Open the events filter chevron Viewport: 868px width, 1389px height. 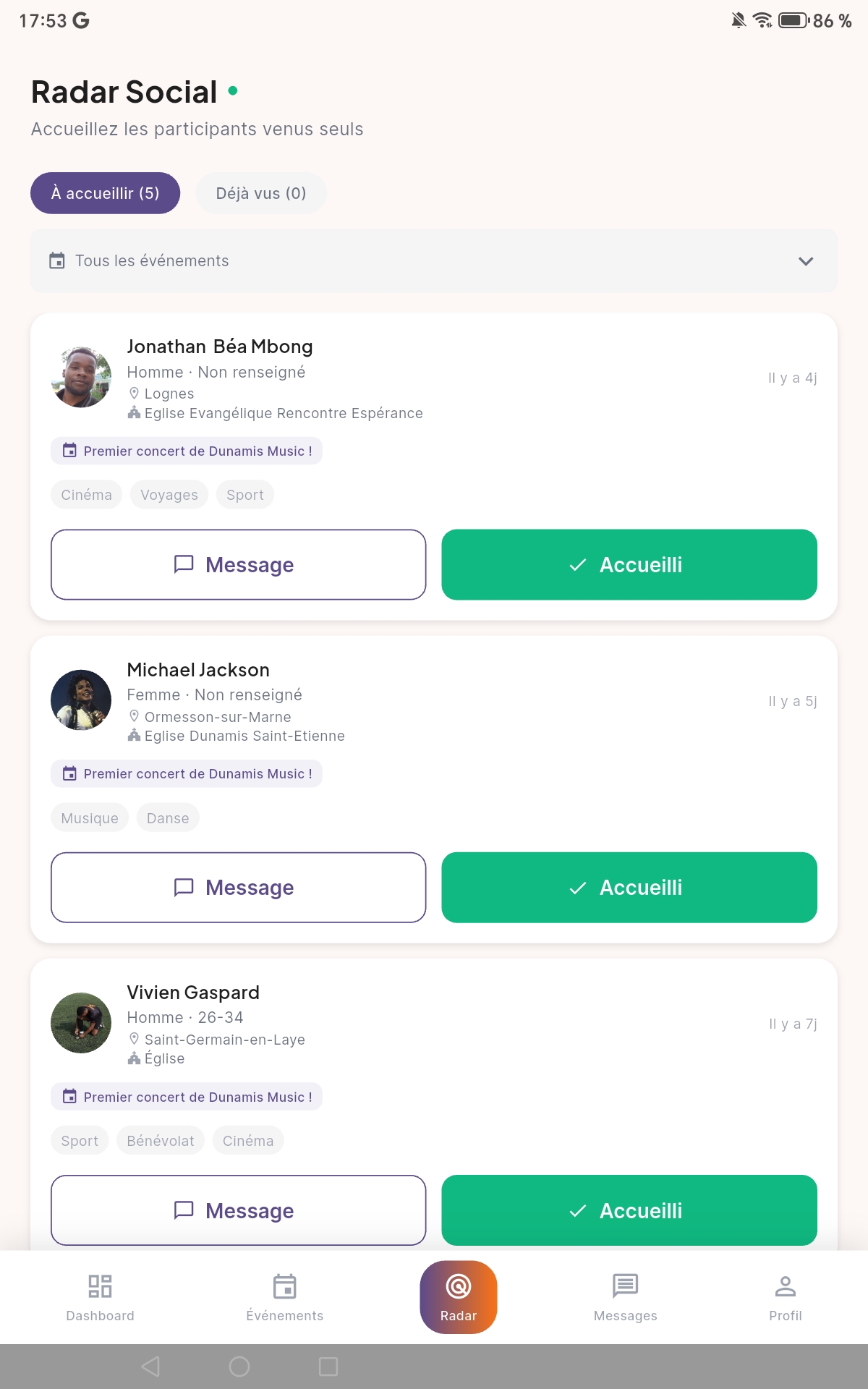[805, 261]
